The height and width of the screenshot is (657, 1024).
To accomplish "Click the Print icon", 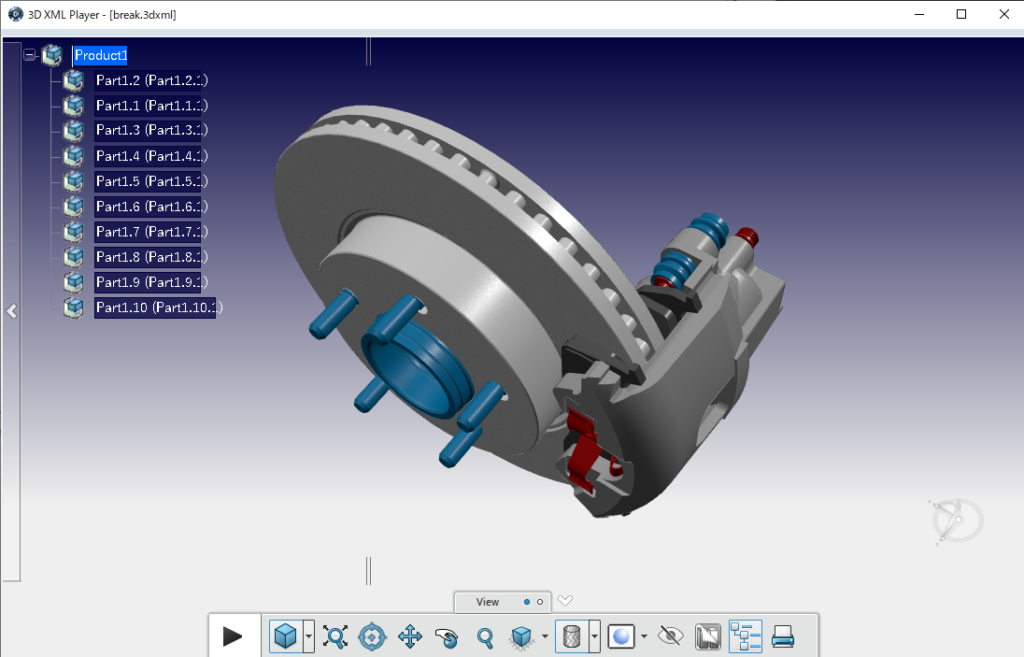I will click(782, 636).
